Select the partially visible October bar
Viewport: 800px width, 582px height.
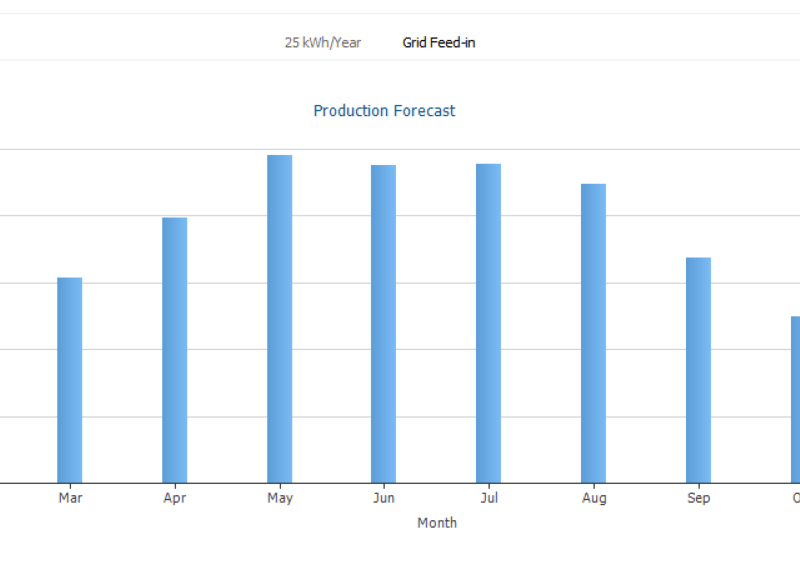coord(795,400)
